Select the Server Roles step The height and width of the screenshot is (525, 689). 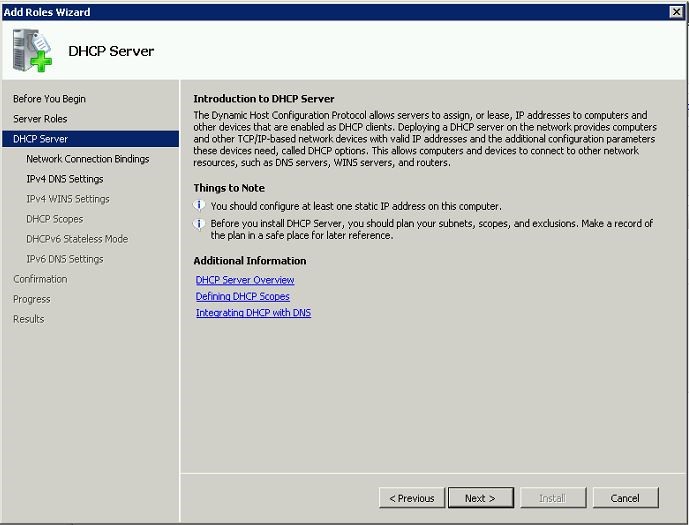[x=40, y=119]
